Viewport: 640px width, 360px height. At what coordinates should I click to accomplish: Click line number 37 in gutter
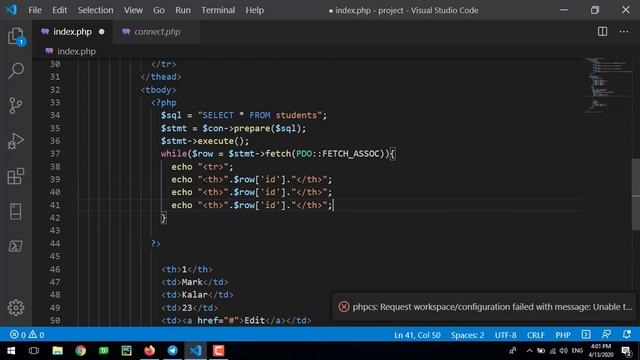(x=55, y=153)
